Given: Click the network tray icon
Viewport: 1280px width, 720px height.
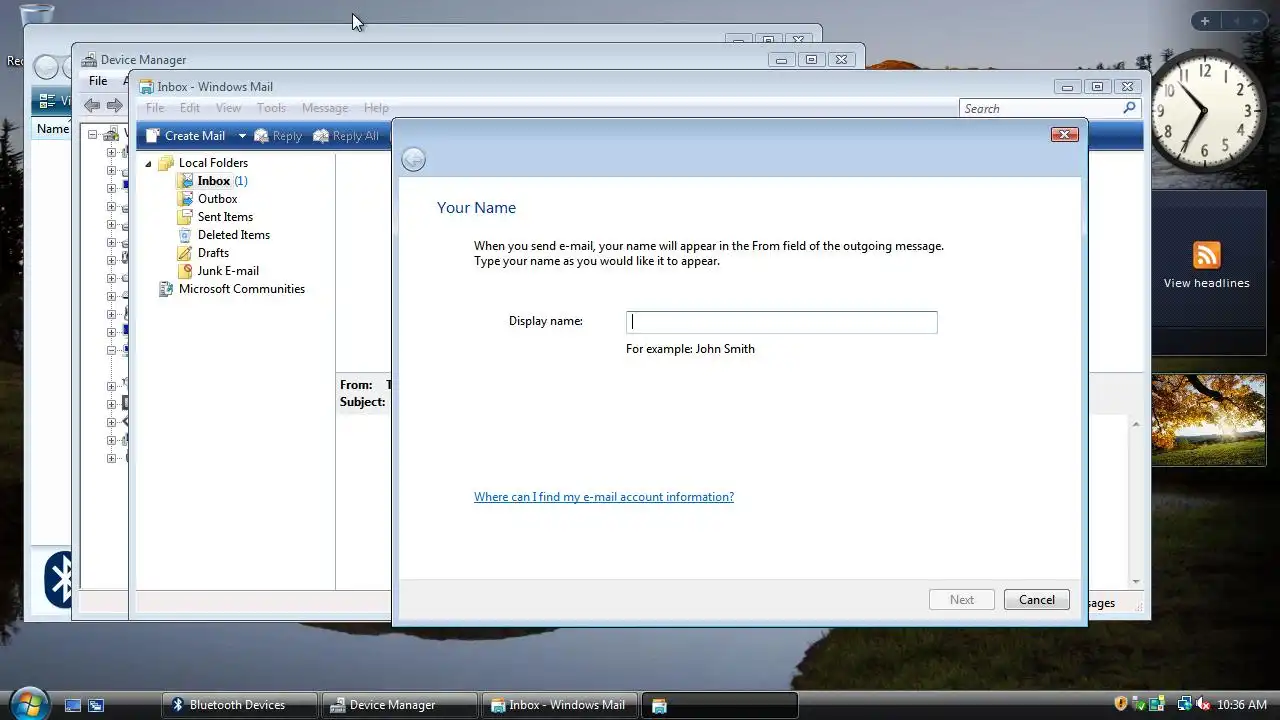Looking at the screenshot, I should coord(1184,704).
